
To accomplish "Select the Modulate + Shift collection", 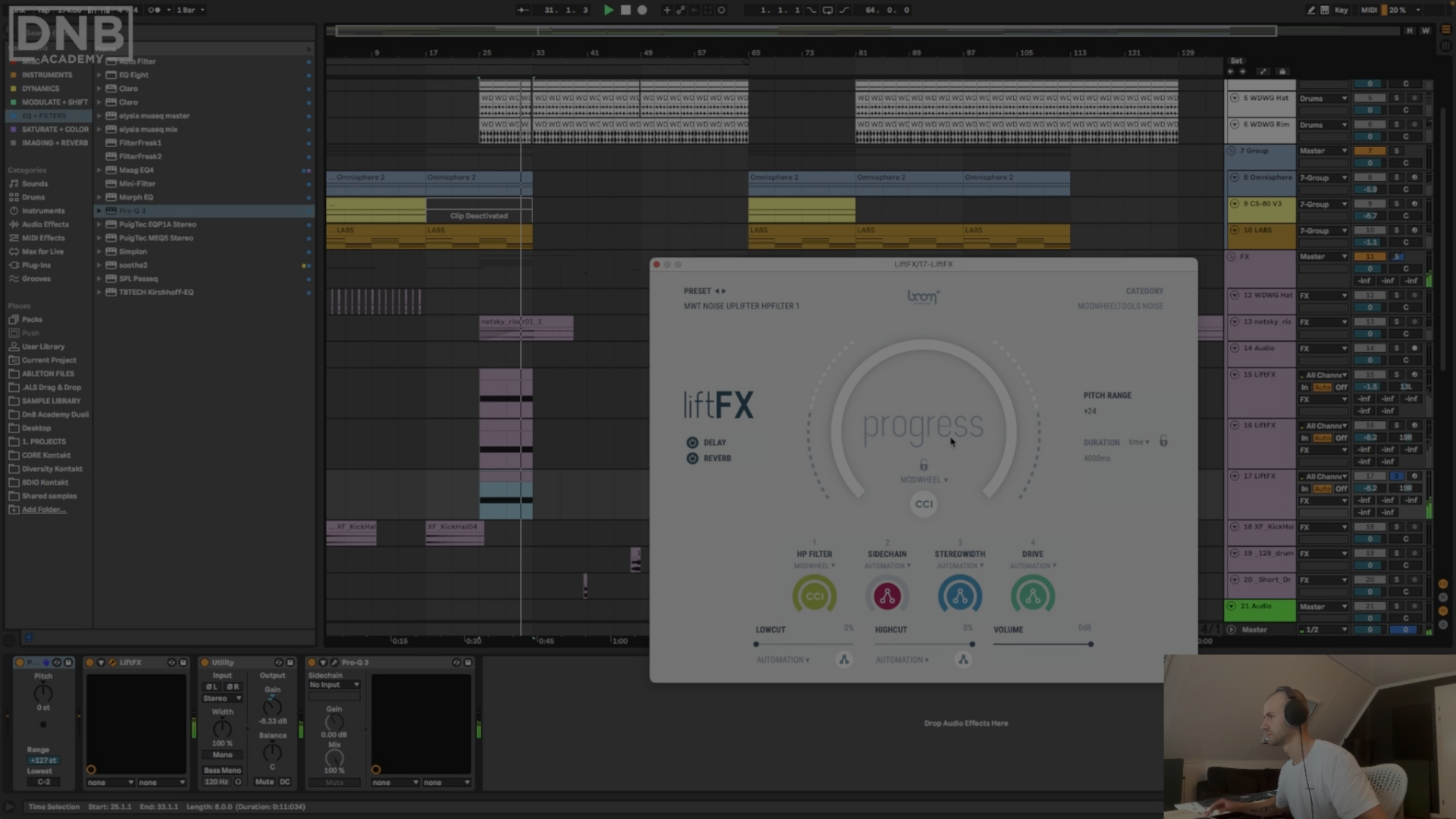I will [x=54, y=102].
